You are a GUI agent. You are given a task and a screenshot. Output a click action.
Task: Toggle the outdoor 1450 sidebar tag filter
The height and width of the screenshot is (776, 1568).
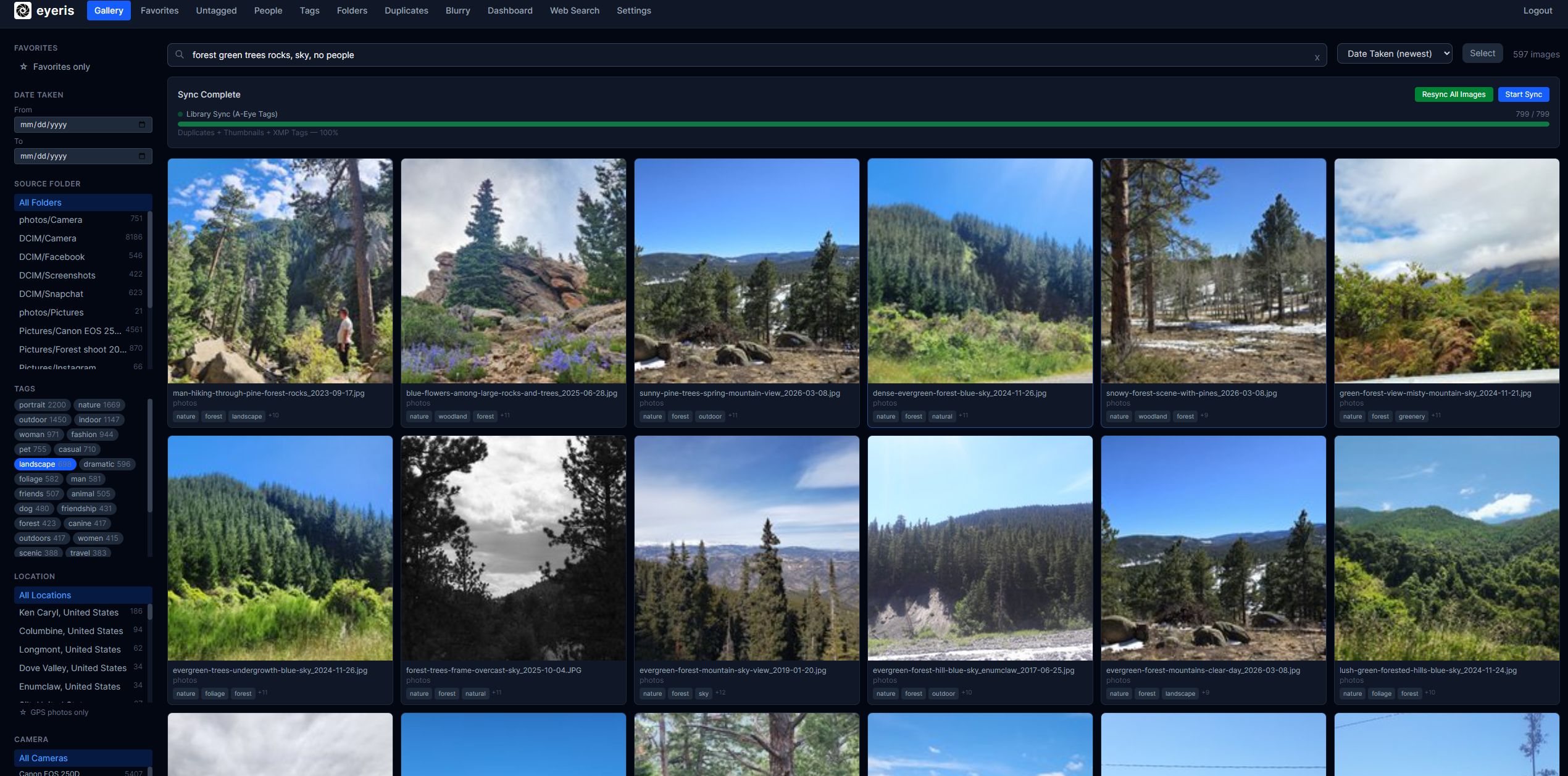[x=43, y=420]
